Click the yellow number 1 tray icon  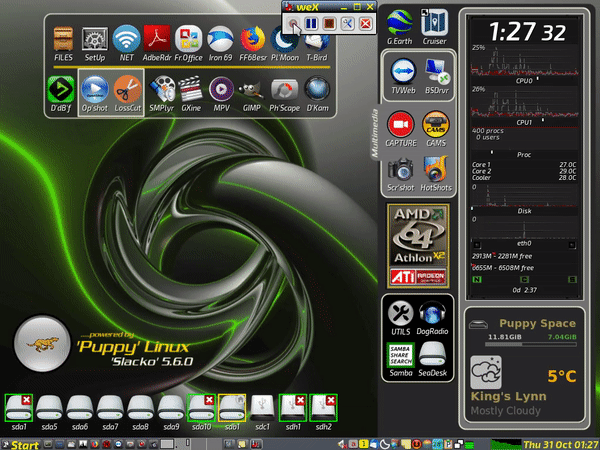[x=364, y=444]
